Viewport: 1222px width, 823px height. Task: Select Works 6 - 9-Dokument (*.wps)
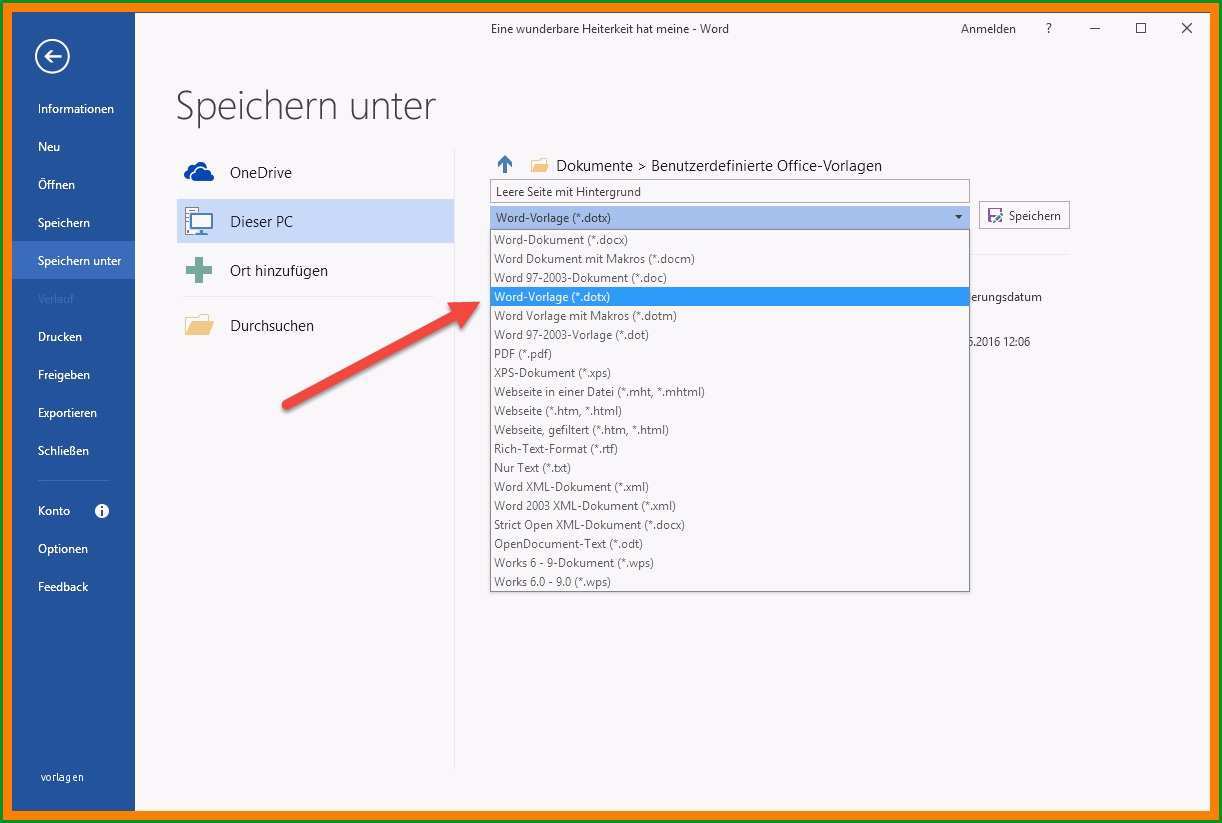[x=730, y=563]
